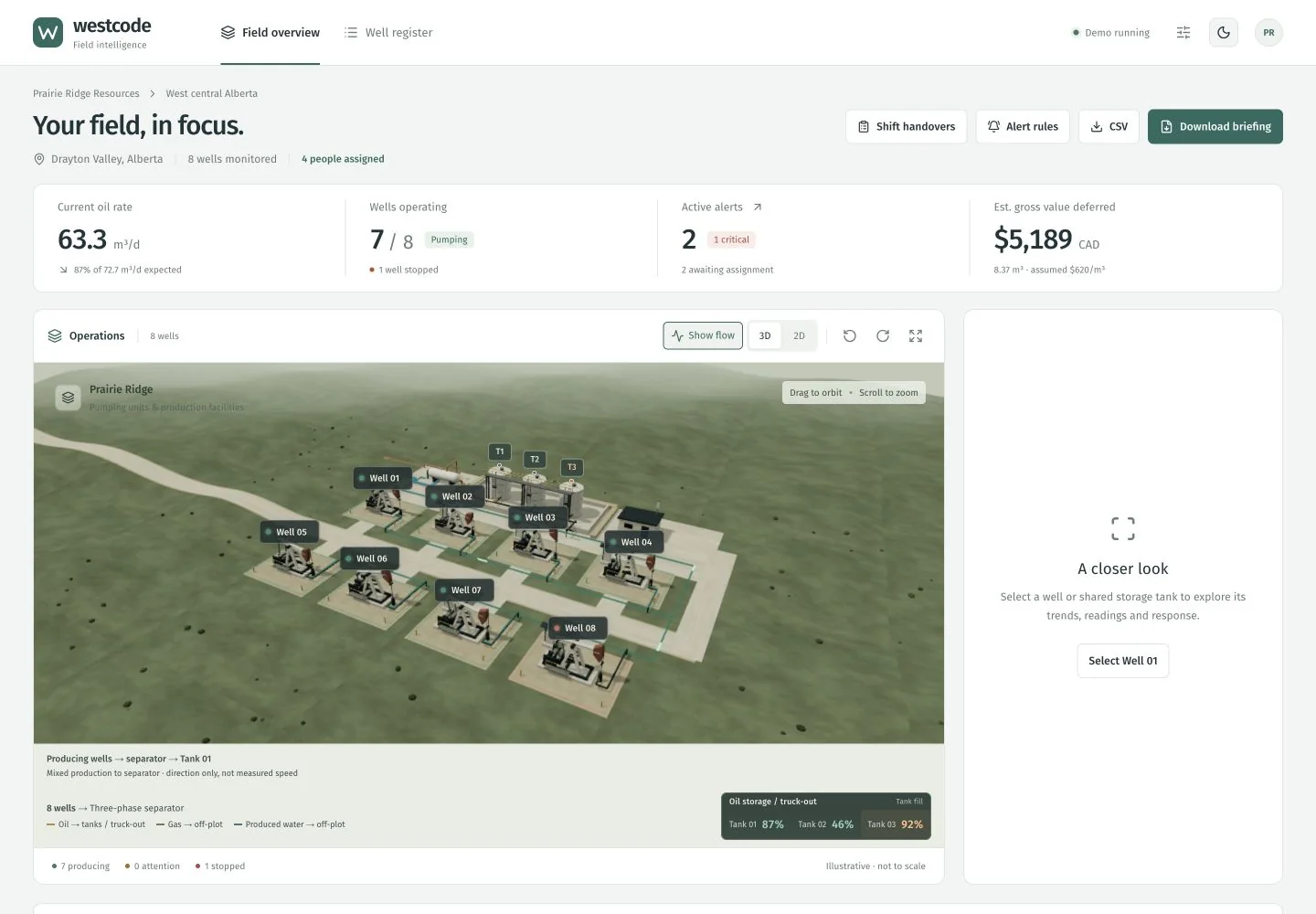Select the Well 04 marker
This screenshot has height=914, width=1316.
pos(634,542)
